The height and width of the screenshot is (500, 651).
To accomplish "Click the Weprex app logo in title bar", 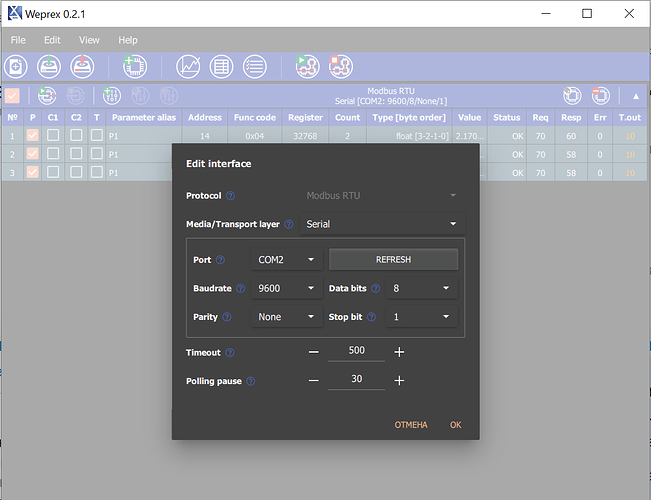I will pos(15,13).
